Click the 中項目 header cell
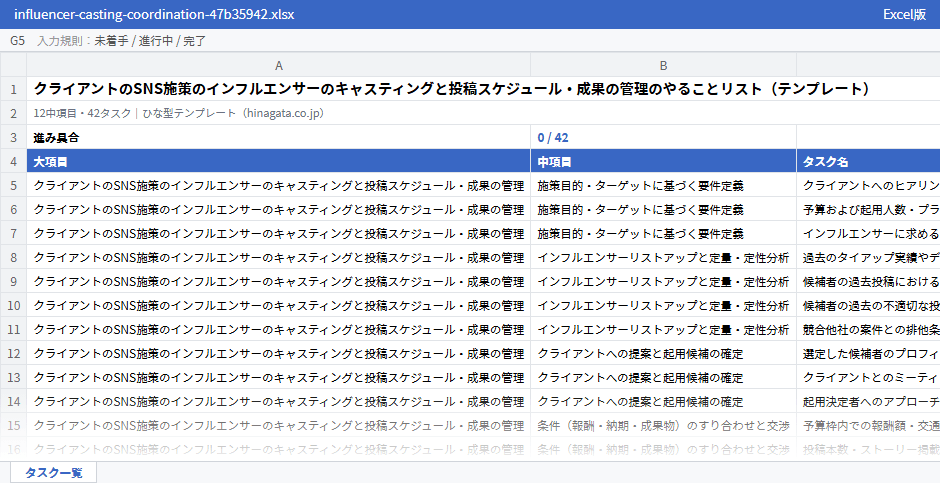Viewport: 940px width, 483px height. [x=664, y=161]
